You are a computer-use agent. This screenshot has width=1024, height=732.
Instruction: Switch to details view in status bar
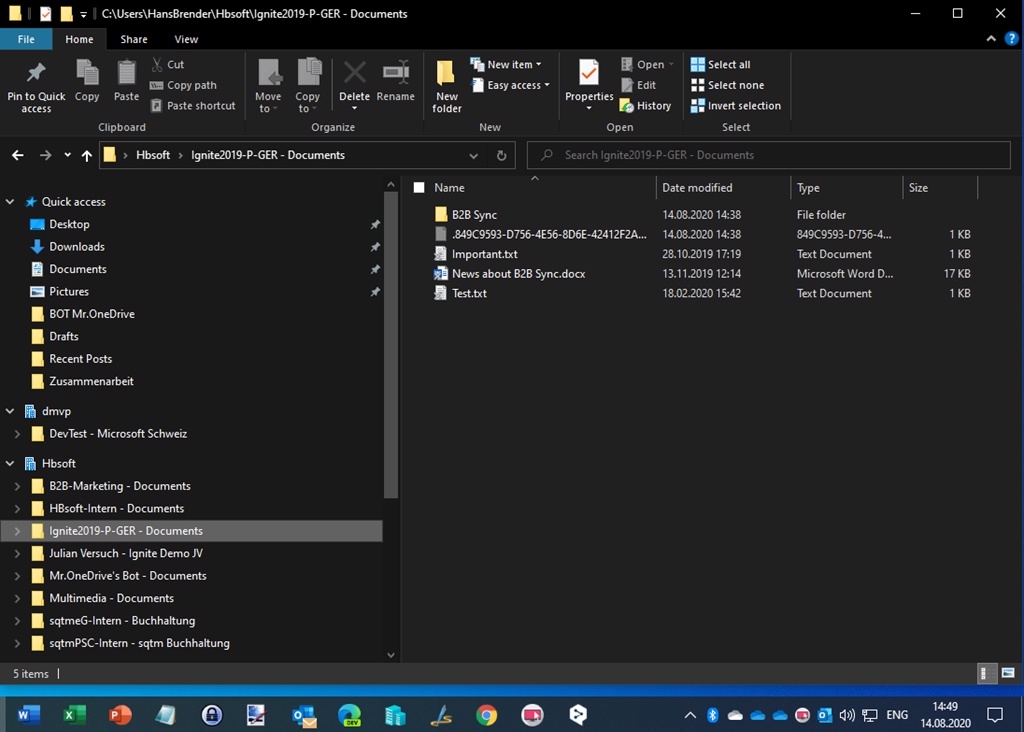tap(987, 674)
